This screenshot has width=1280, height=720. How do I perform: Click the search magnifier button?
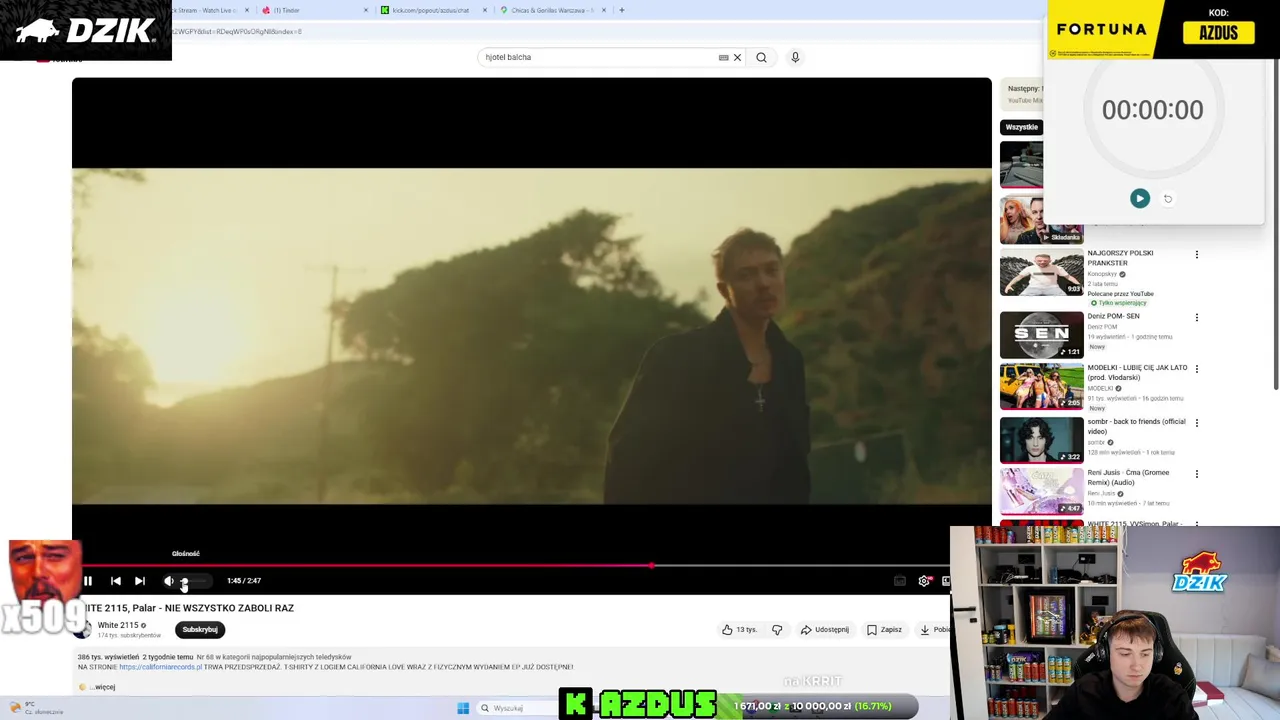761,57
